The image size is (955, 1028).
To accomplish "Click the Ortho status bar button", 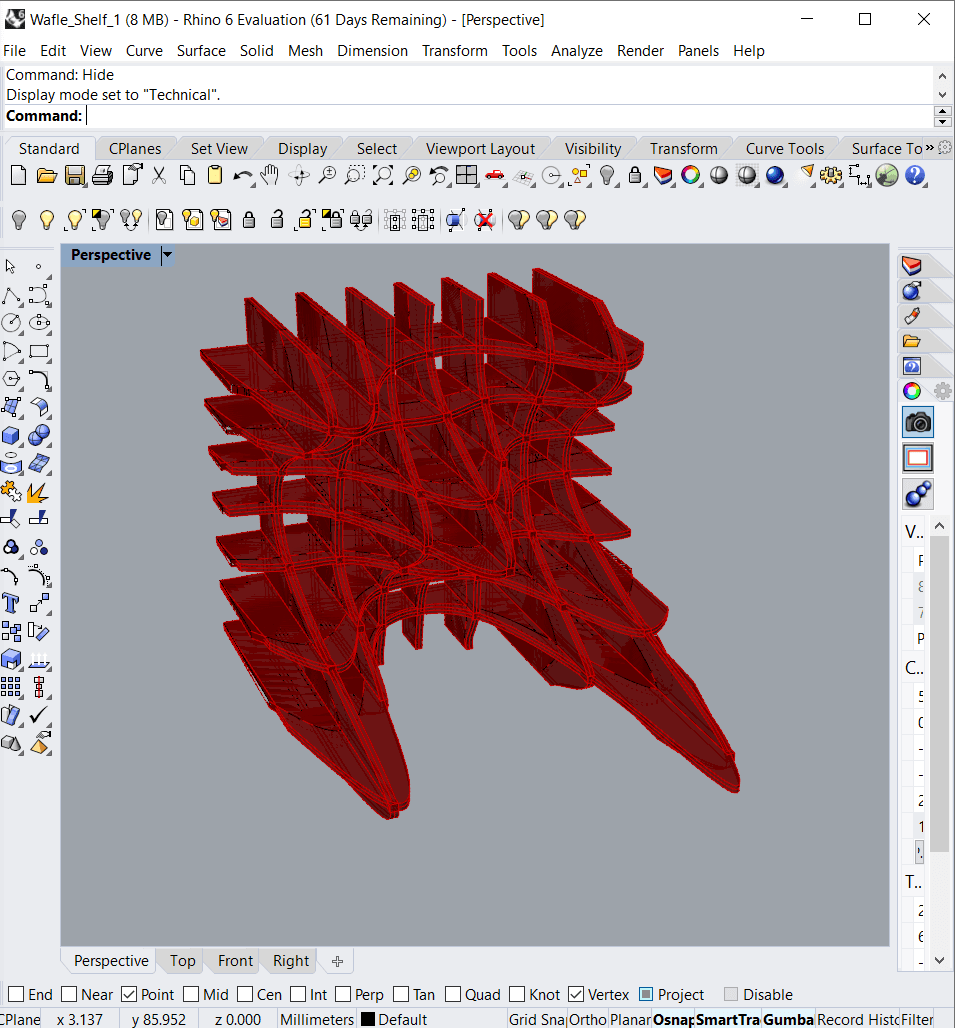I will click(x=587, y=1019).
